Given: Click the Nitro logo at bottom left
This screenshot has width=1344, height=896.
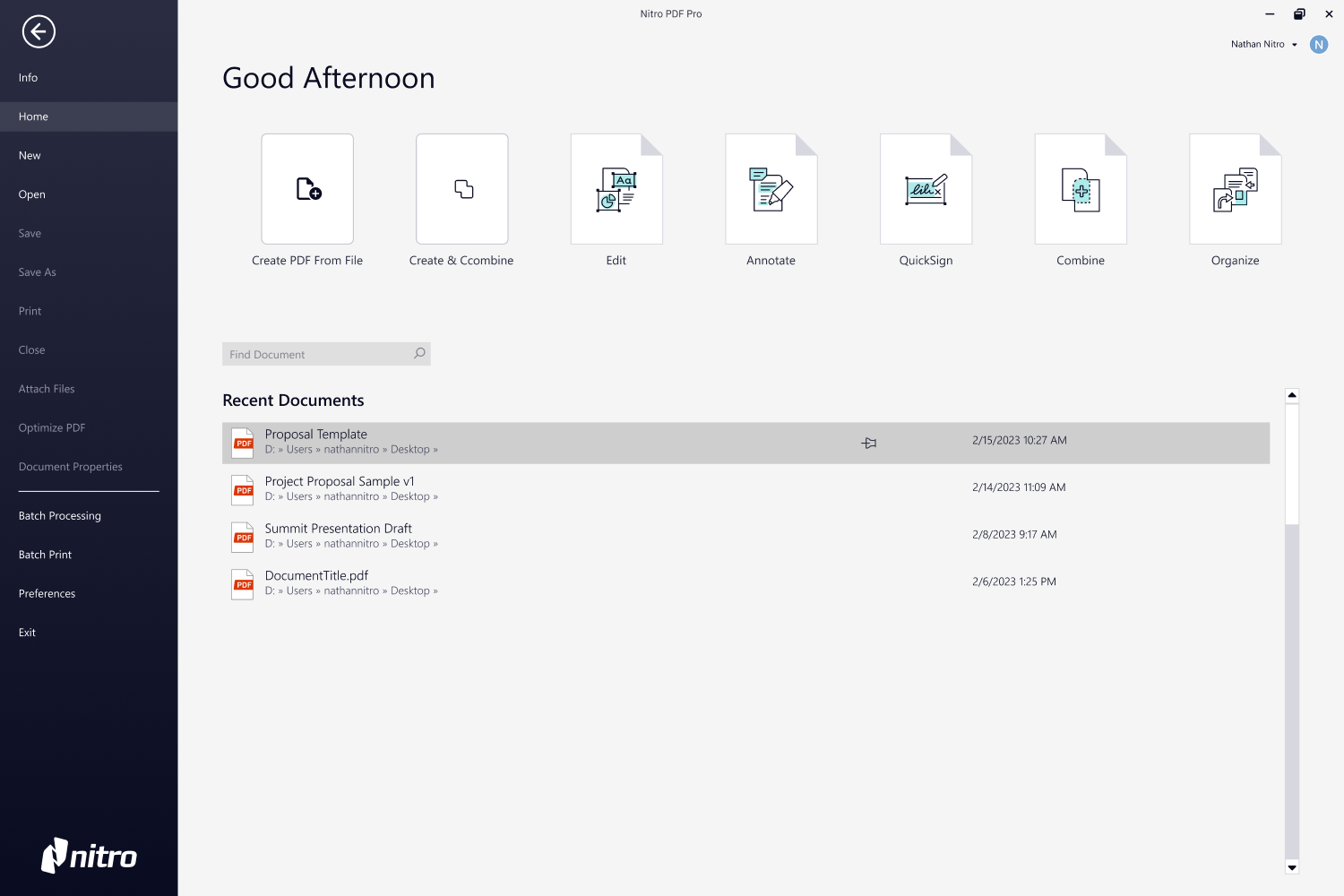Looking at the screenshot, I should click(88, 857).
